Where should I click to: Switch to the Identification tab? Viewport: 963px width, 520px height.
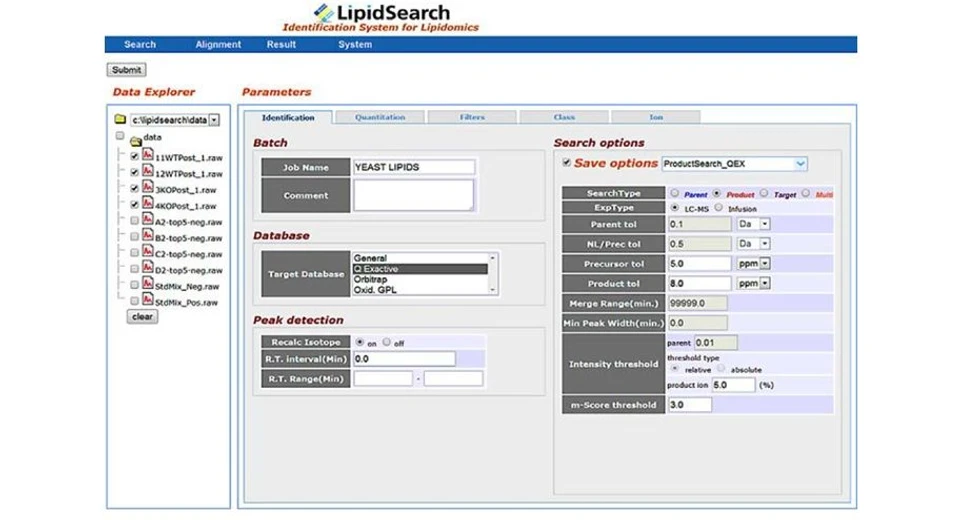pos(288,117)
